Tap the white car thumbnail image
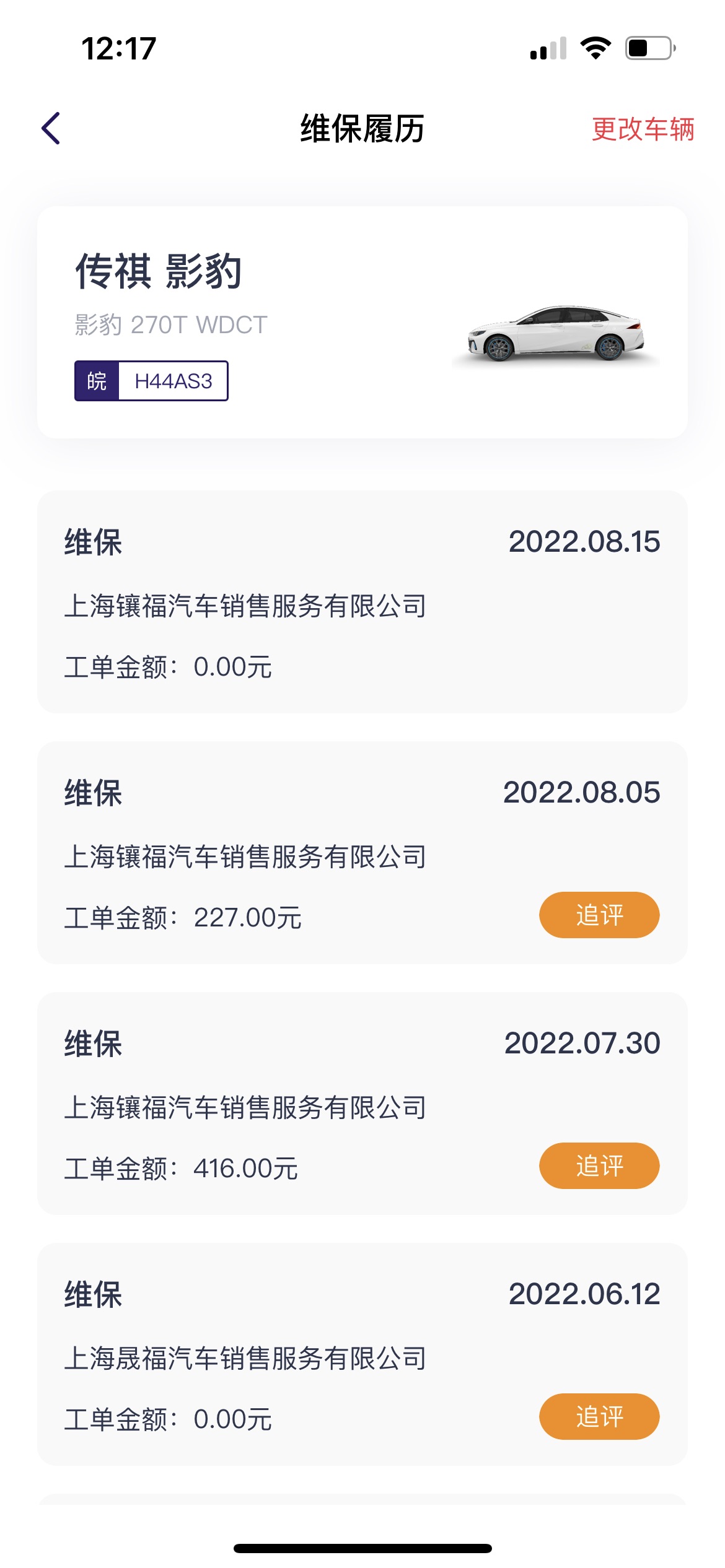Image resolution: width=725 pixels, height=1568 pixels. pyautogui.click(x=556, y=334)
